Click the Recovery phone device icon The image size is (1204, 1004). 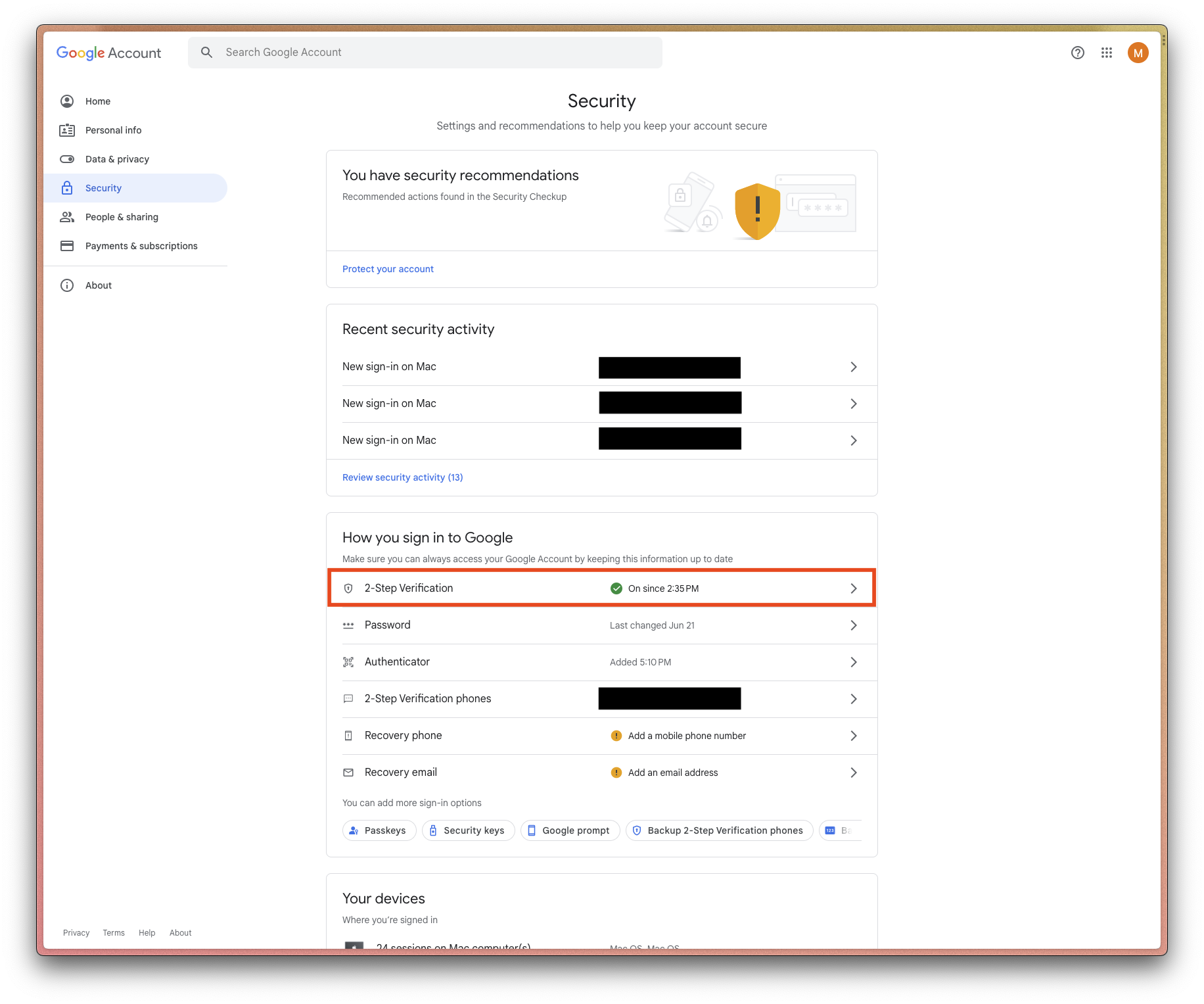click(348, 736)
